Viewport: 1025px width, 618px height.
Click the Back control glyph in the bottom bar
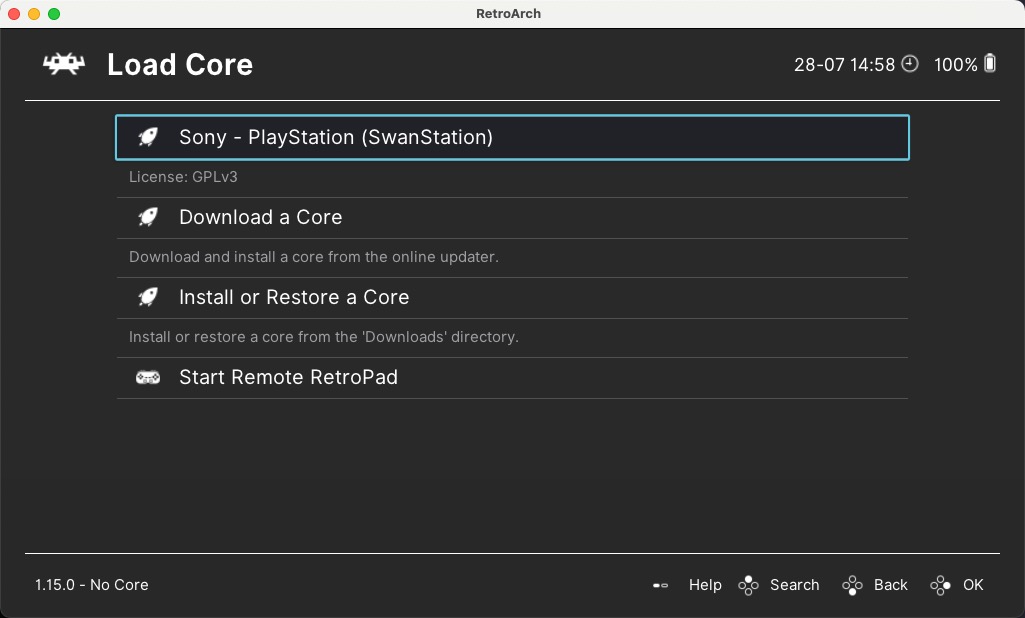(x=855, y=585)
